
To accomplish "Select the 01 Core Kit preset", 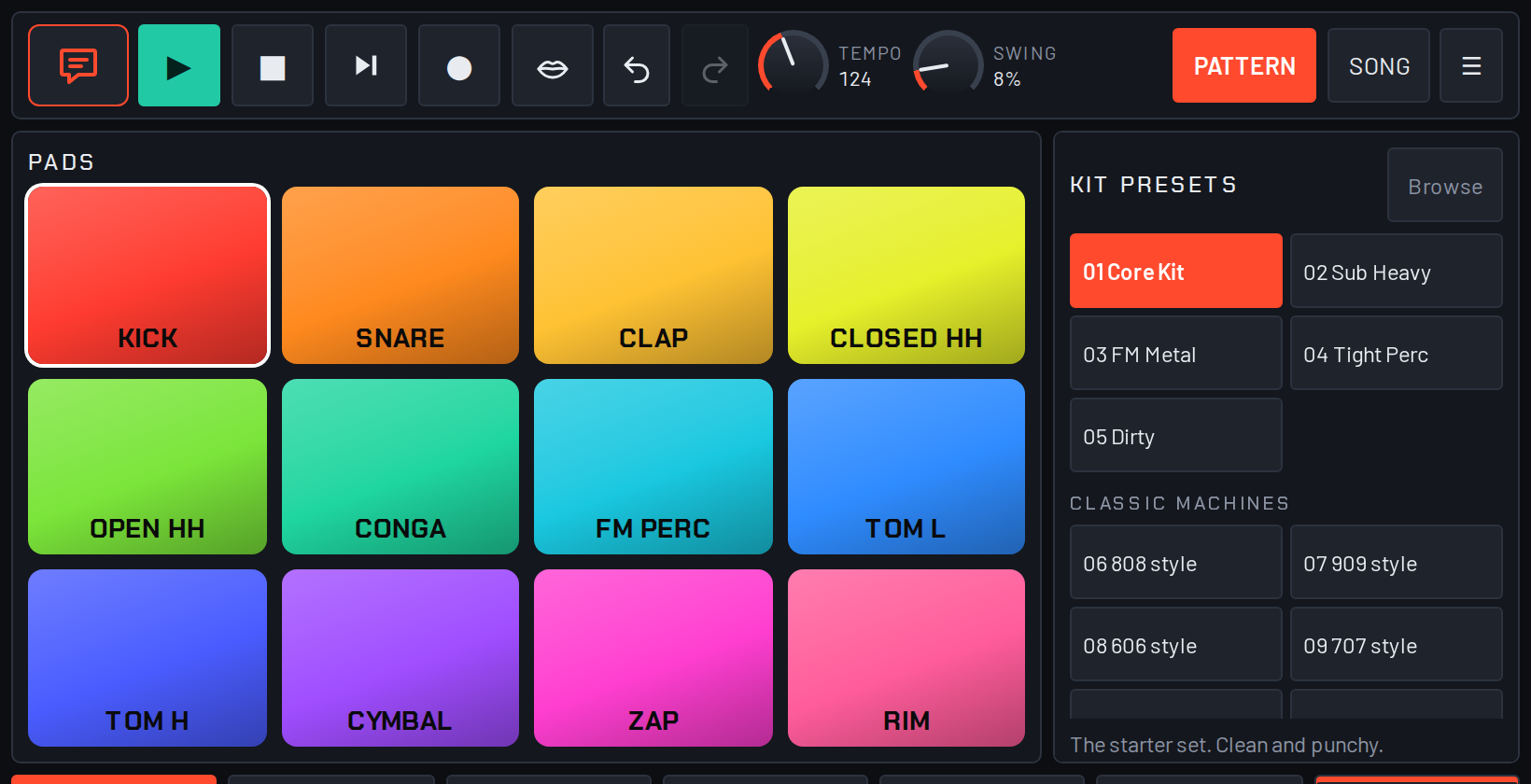I will click(1176, 271).
